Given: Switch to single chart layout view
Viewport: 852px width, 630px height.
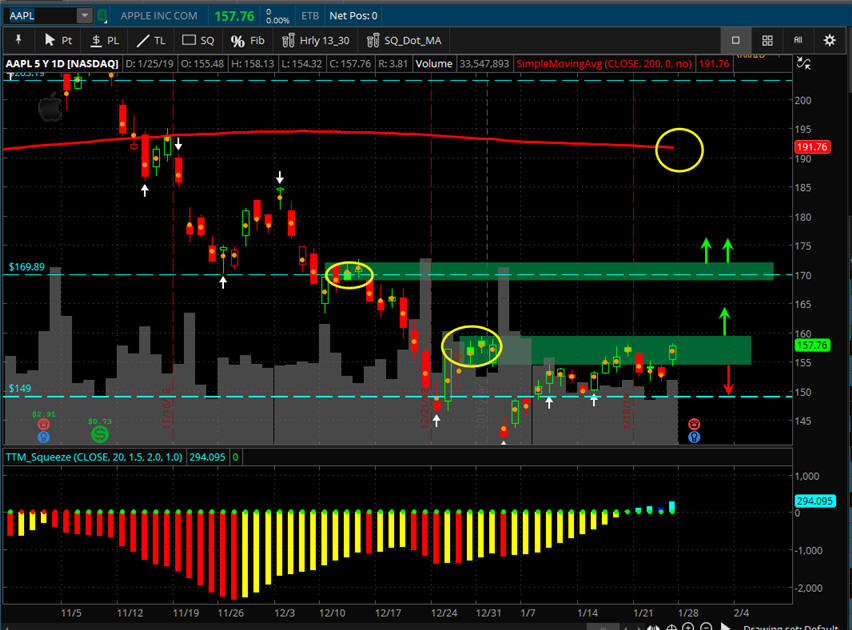Looking at the screenshot, I should [735, 41].
